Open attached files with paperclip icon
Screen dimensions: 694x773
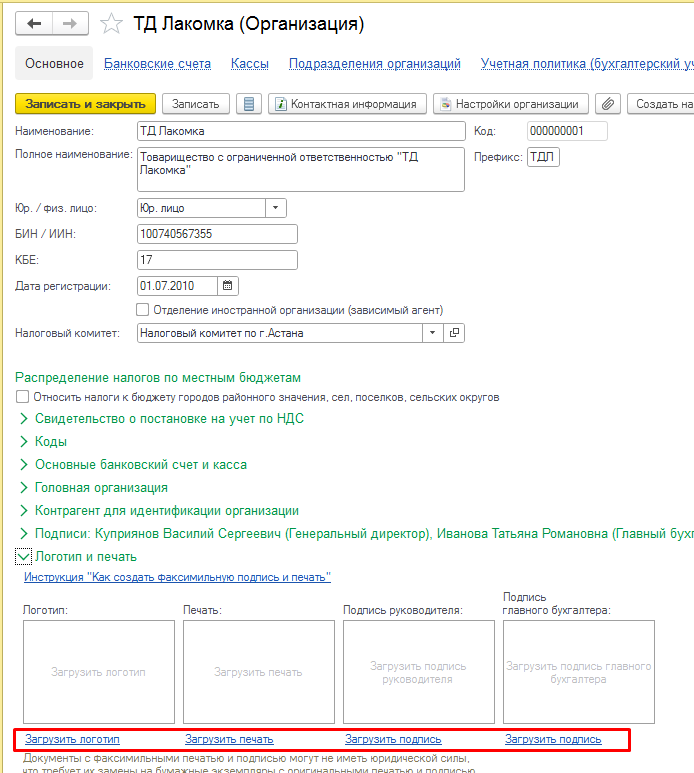pos(607,104)
